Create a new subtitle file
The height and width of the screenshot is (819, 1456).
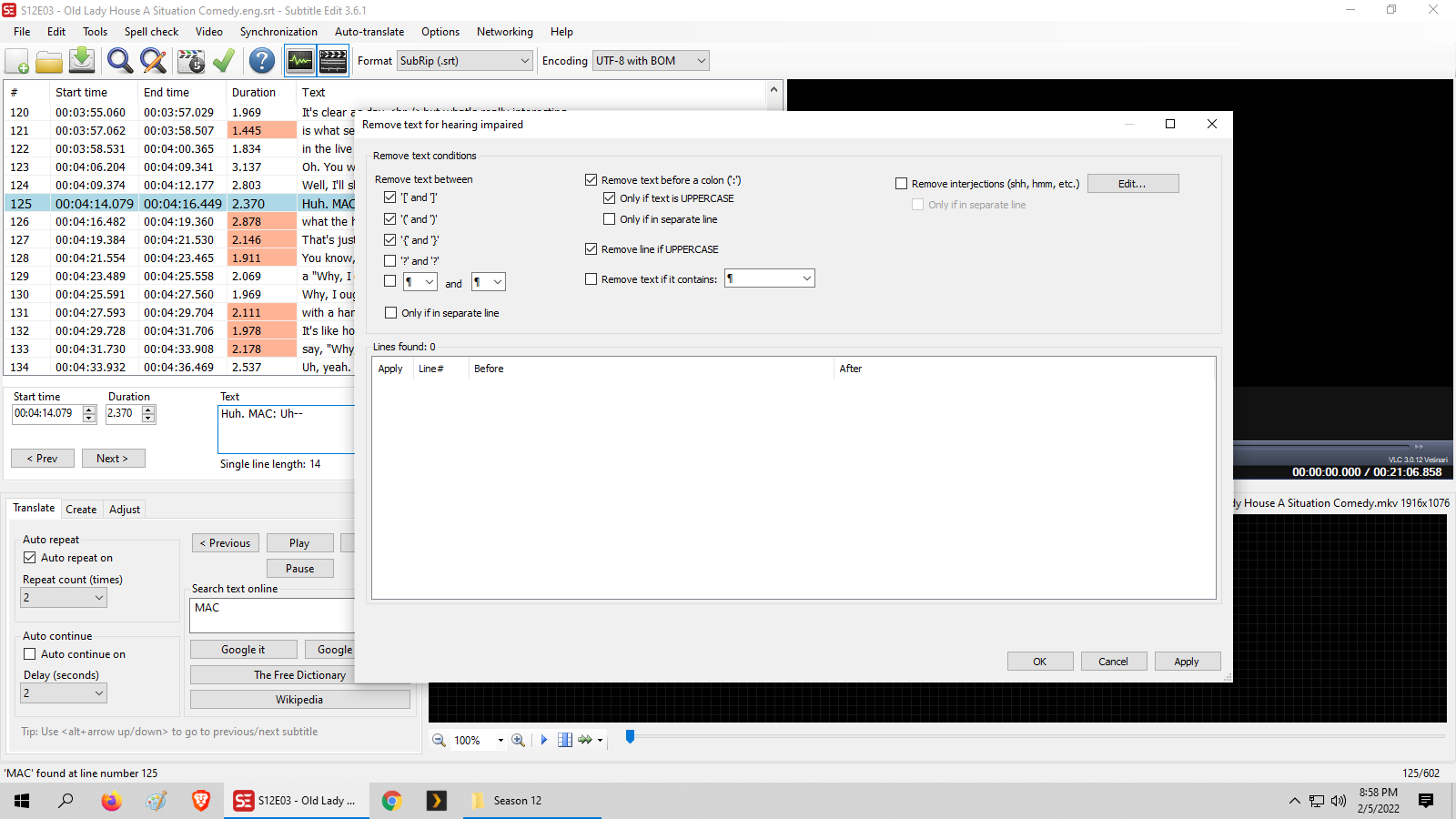point(16,61)
